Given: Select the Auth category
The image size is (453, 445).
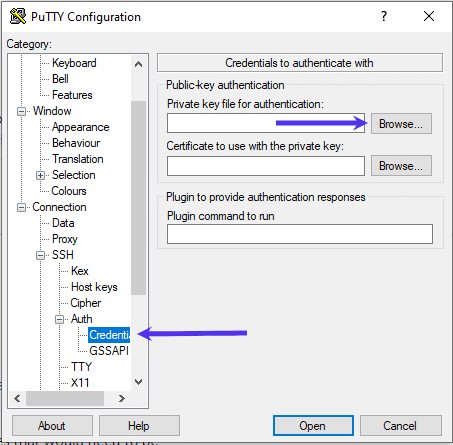Looking at the screenshot, I should point(82,319).
